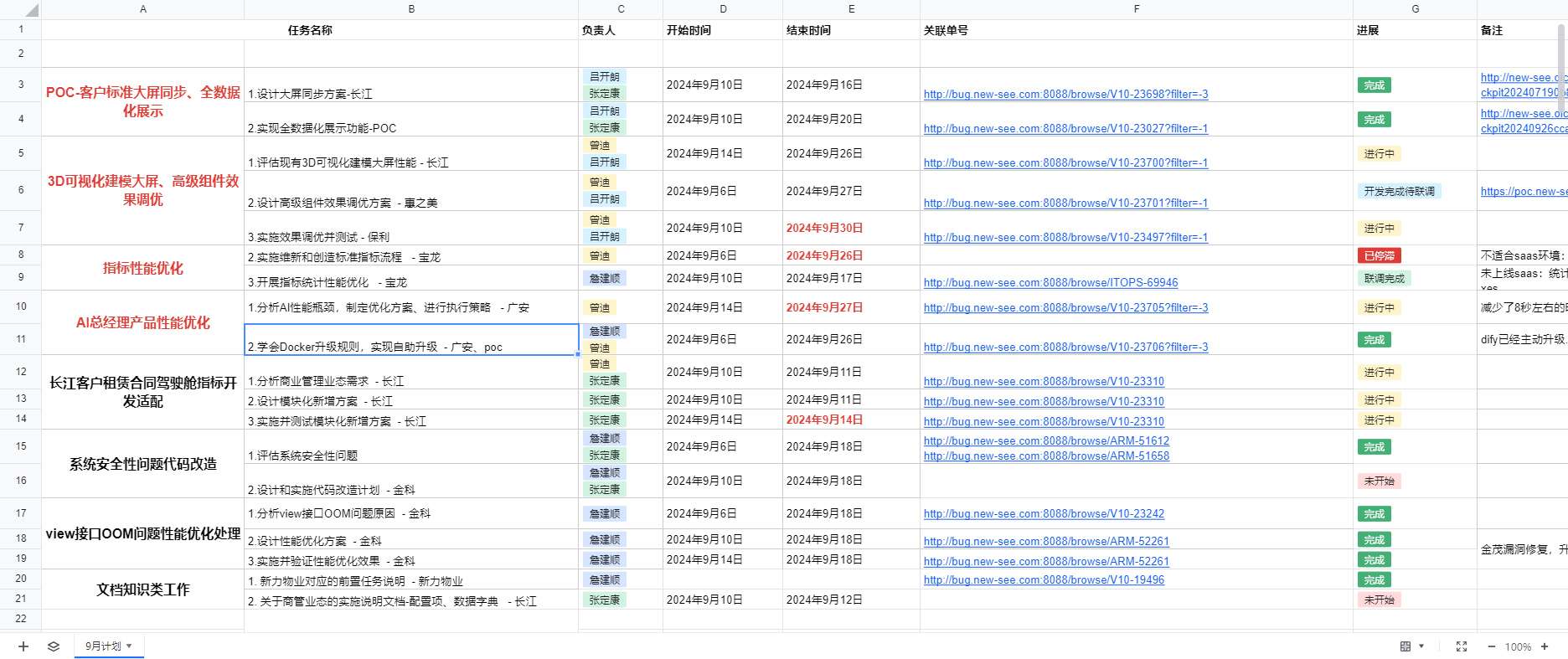The height and width of the screenshot is (659, 1568).
Task: Zoom in with the plus icon by 100%
Action: tap(1545, 646)
